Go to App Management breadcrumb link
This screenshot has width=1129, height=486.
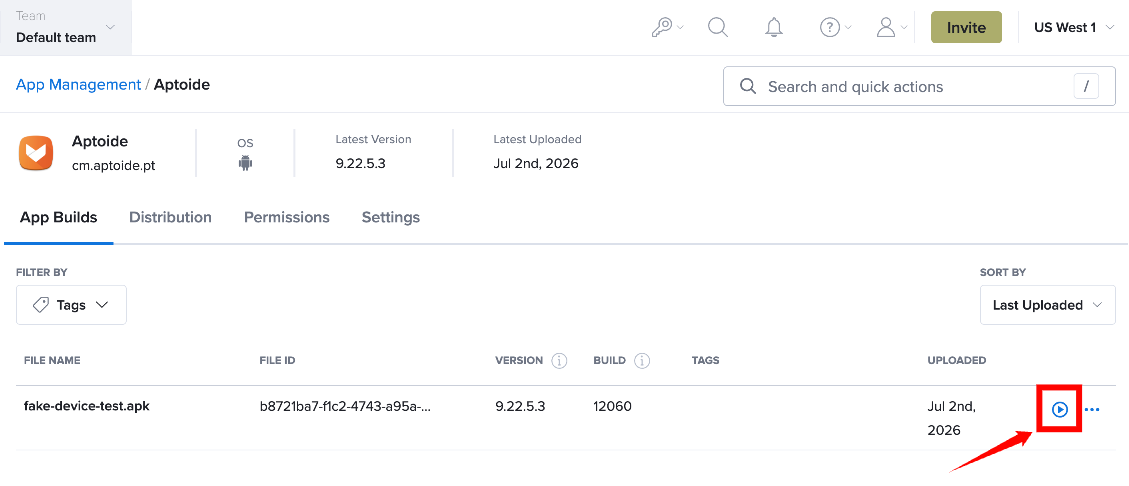[x=78, y=85]
